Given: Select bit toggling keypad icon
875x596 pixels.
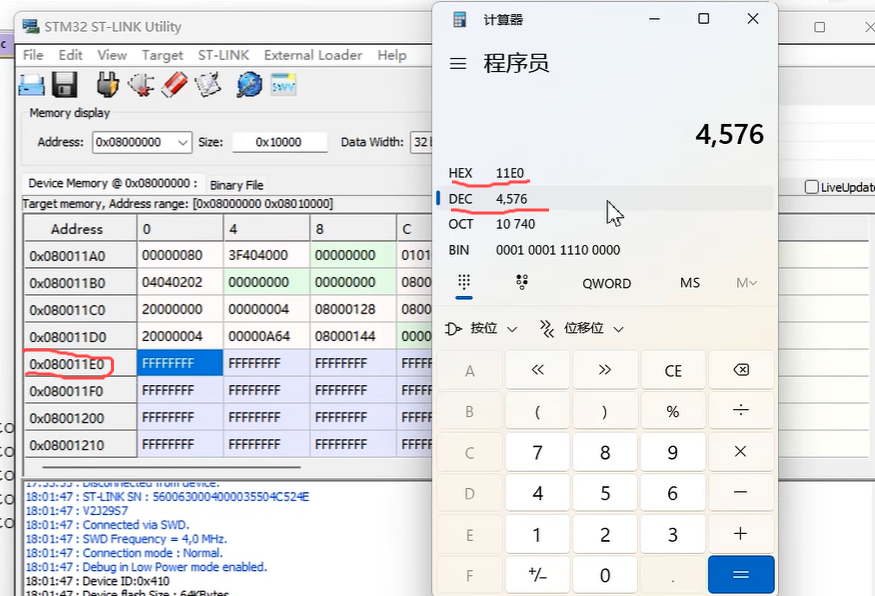Looking at the screenshot, I should point(522,282).
